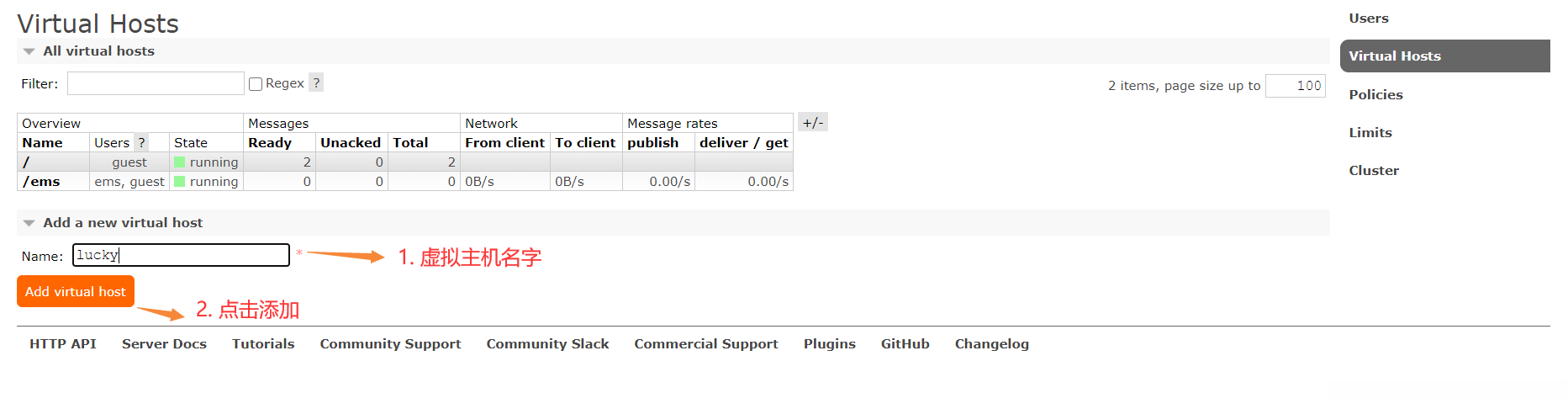This screenshot has width=1568, height=409.
Task: Collapse the Add a new virtual host section
Action: point(122,223)
